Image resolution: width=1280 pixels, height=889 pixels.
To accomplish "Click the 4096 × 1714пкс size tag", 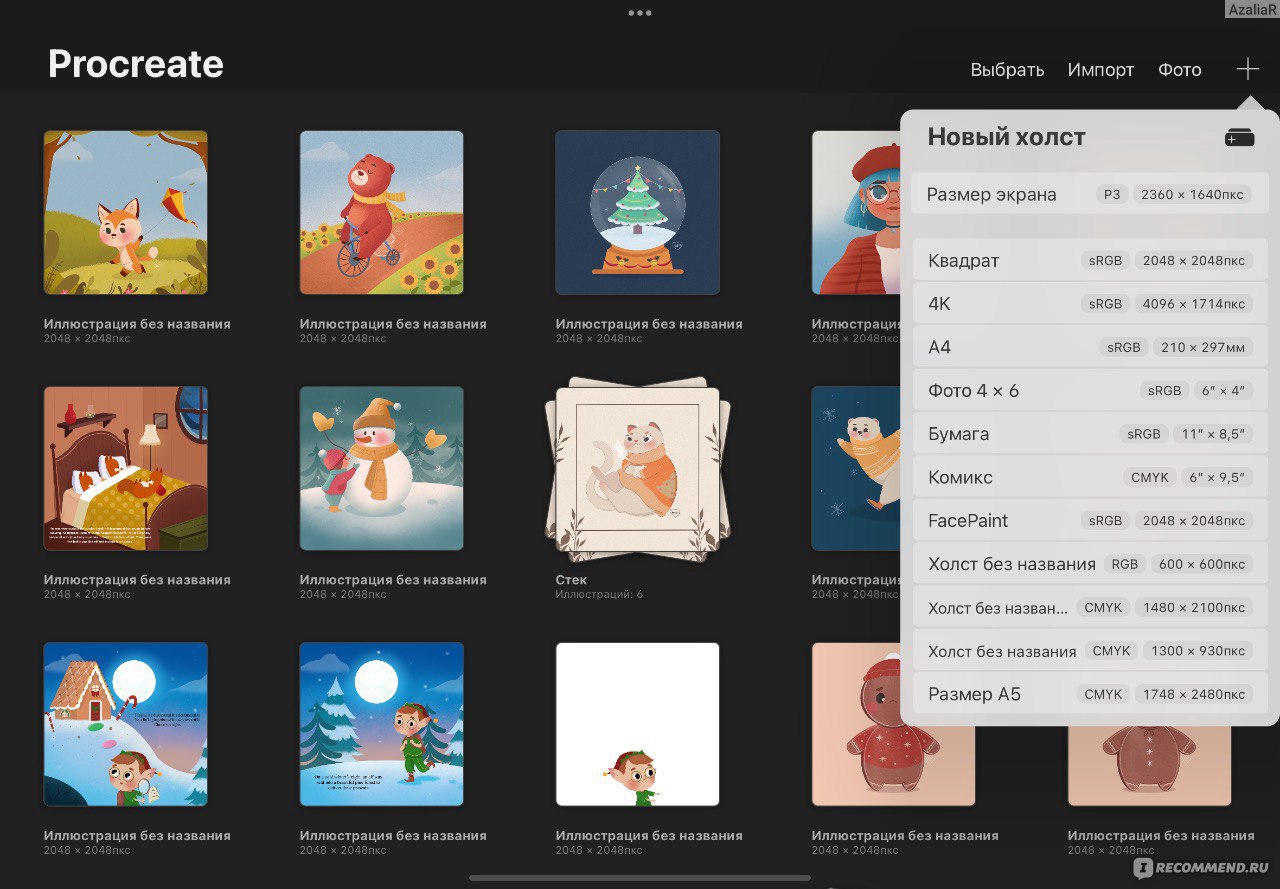I will [1194, 304].
